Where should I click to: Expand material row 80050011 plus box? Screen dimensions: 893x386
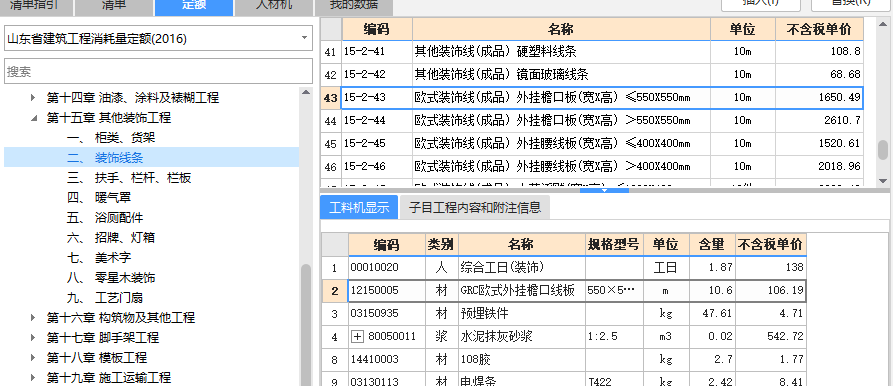point(357,337)
